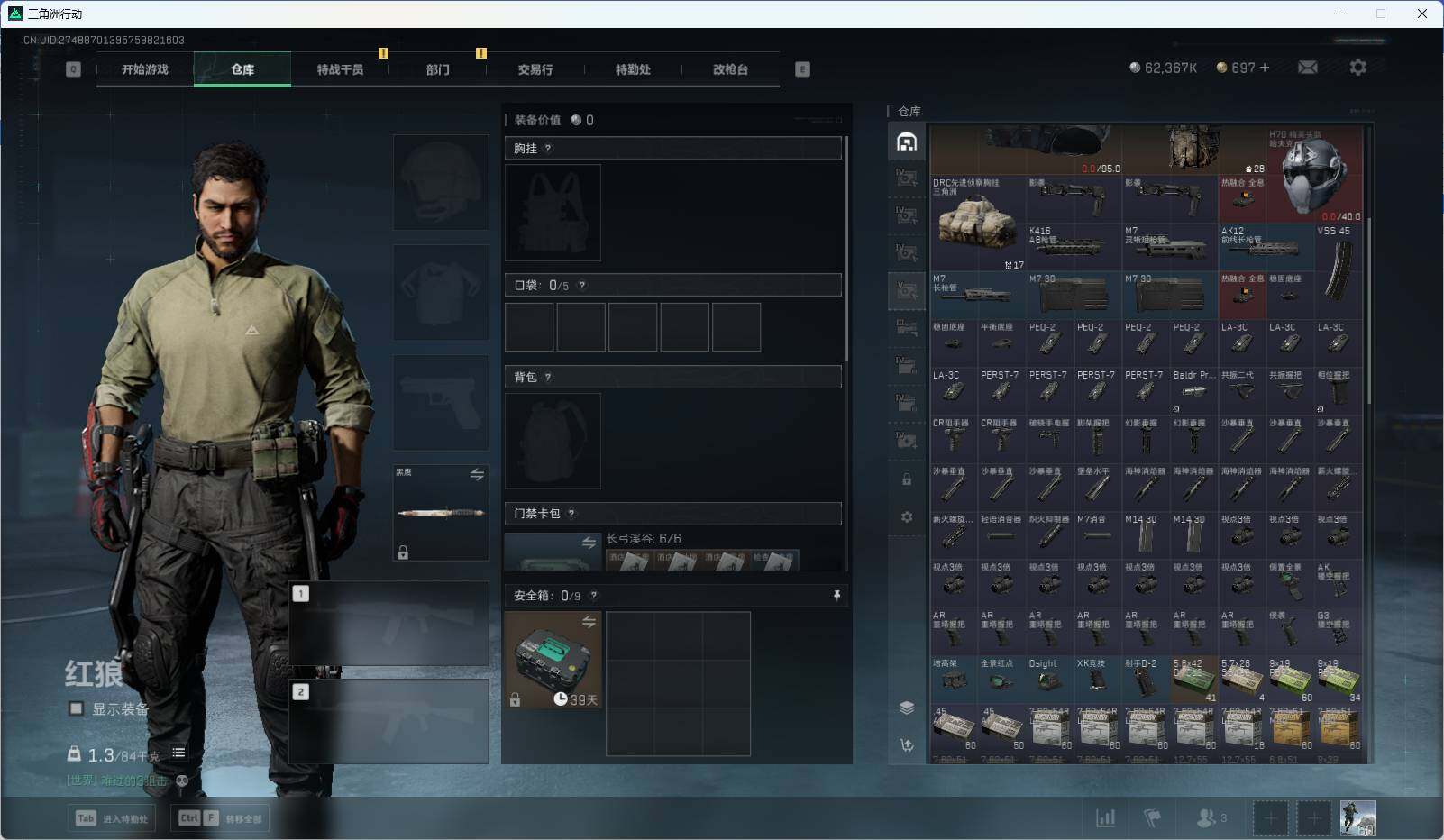Select the empty body armor slot
1444x840 pixels.
(x=441, y=292)
